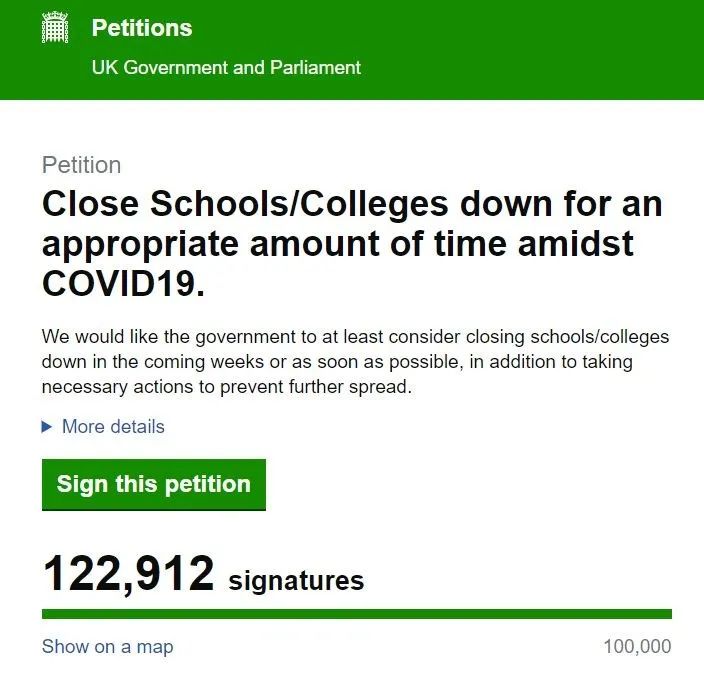Click the More details text link
Image resolution: width=704 pixels, height=686 pixels.
click(113, 427)
